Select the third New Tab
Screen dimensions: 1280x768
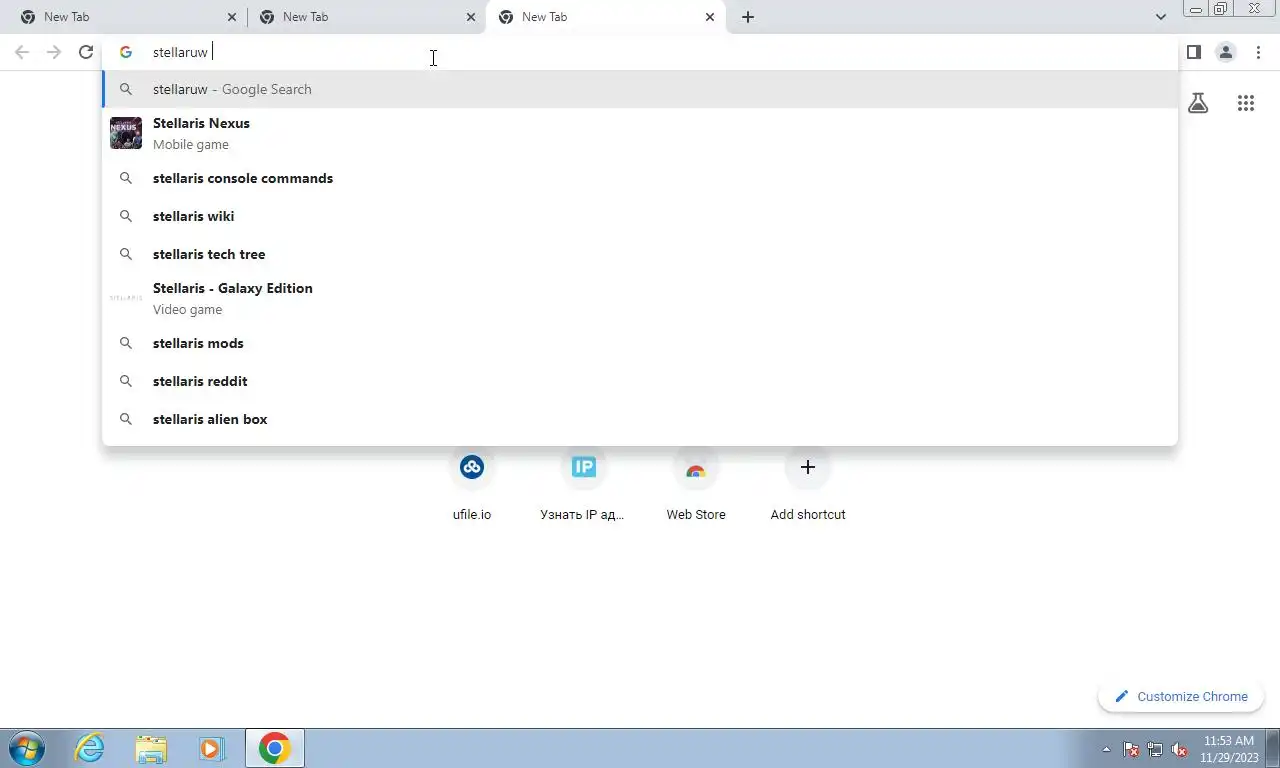coord(605,17)
